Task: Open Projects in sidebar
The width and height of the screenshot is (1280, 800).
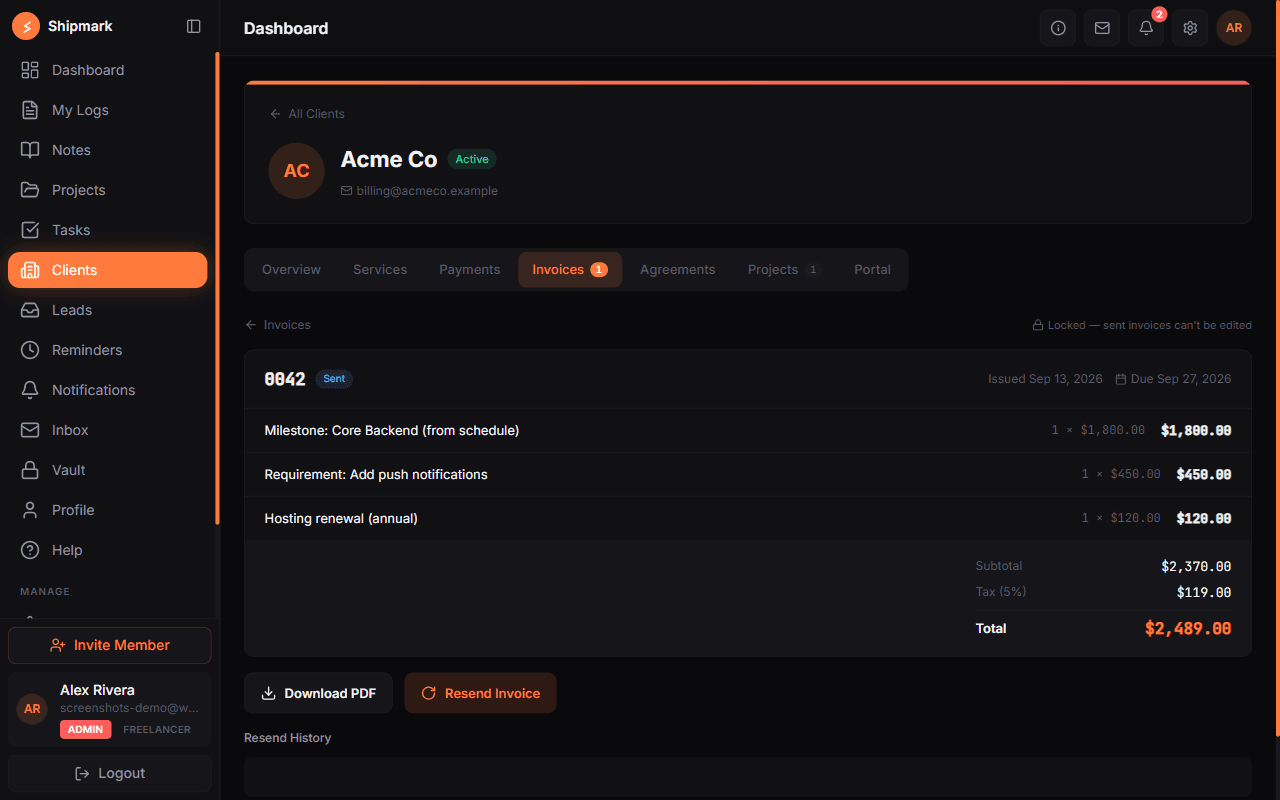Action: [x=108, y=190]
